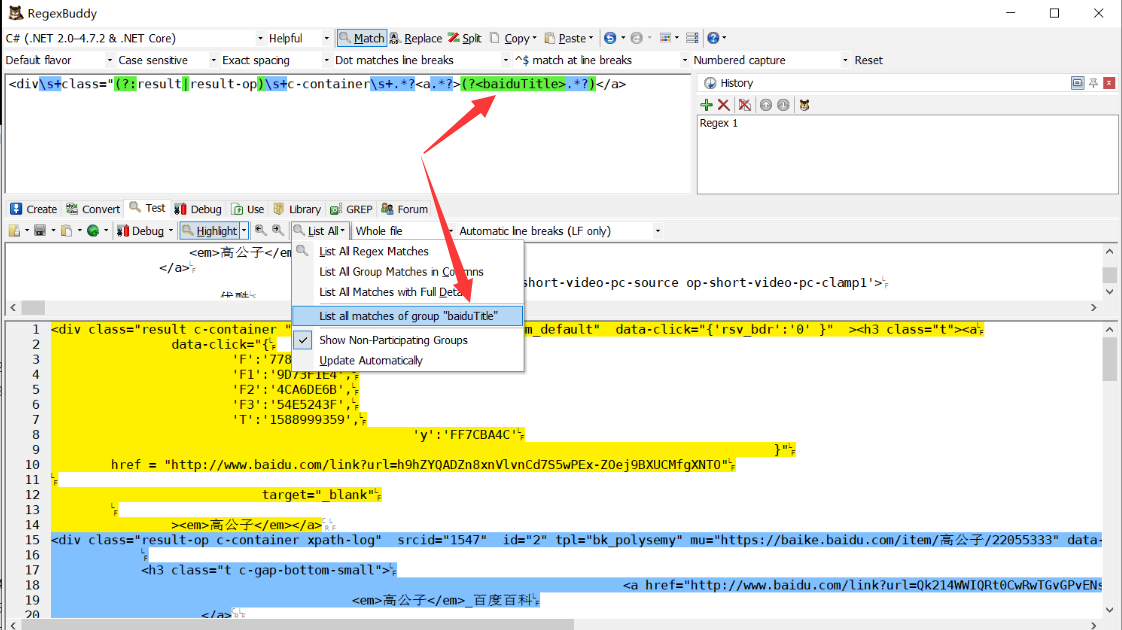Toggle ^$ match at line breaks
1122x630 pixels.
tap(601, 60)
